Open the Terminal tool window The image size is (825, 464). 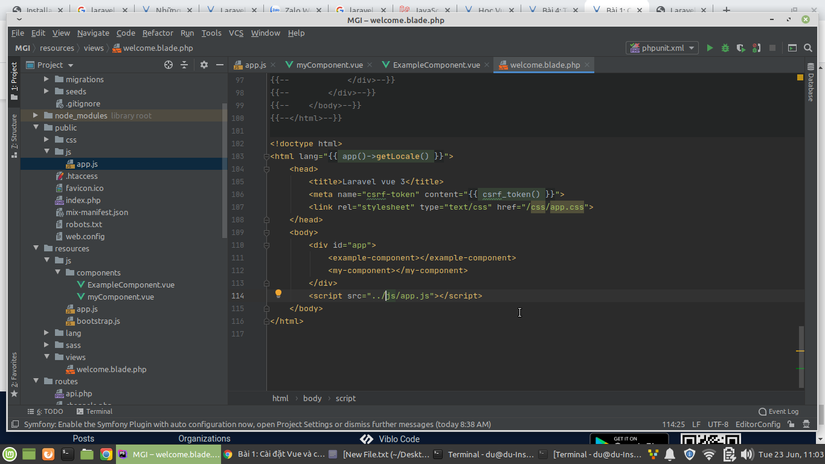click(94, 411)
